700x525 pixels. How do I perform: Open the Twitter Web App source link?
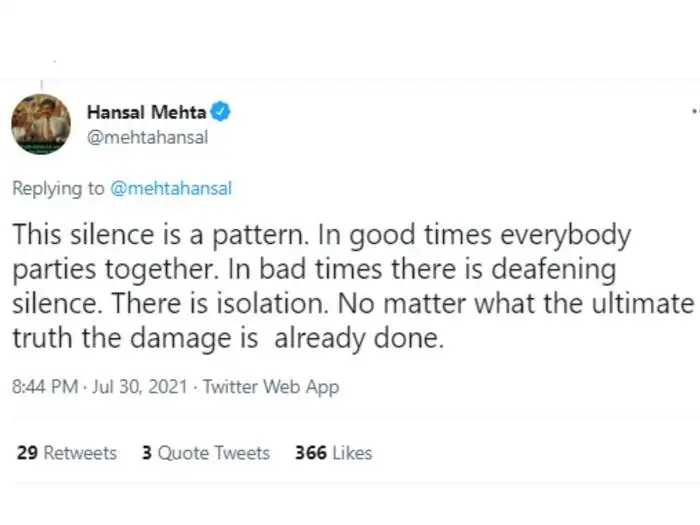(x=271, y=387)
